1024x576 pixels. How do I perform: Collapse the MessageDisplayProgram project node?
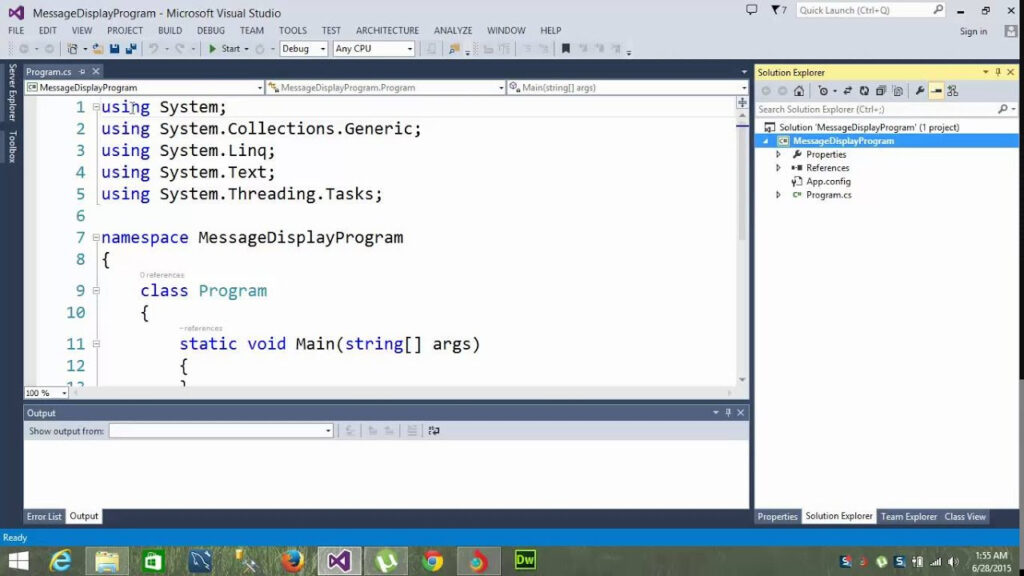[x=765, y=141]
